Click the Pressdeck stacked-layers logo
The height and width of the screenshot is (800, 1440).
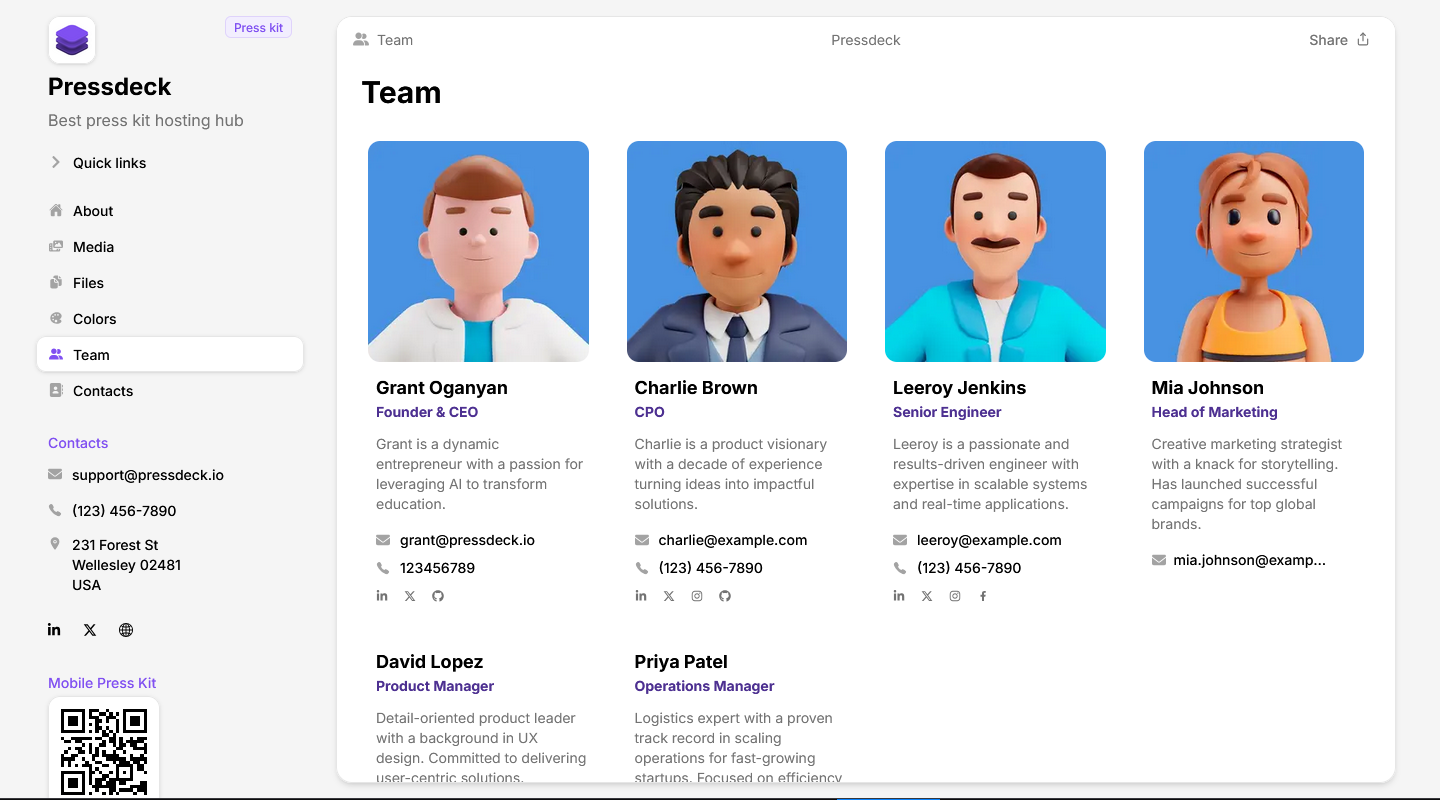coord(72,40)
